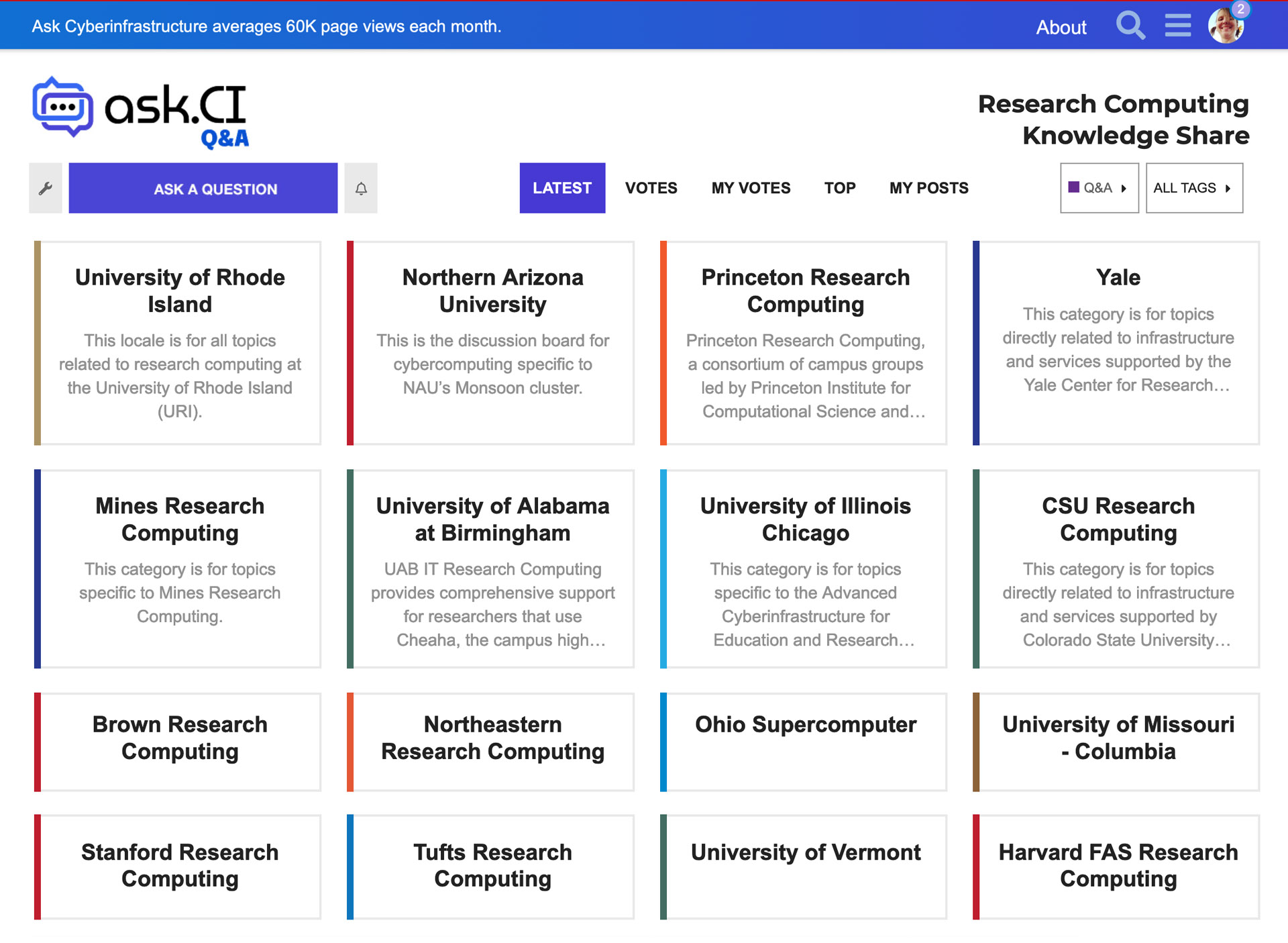Image resolution: width=1288 pixels, height=943 pixels.
Task: Open the About link
Action: click(1061, 28)
